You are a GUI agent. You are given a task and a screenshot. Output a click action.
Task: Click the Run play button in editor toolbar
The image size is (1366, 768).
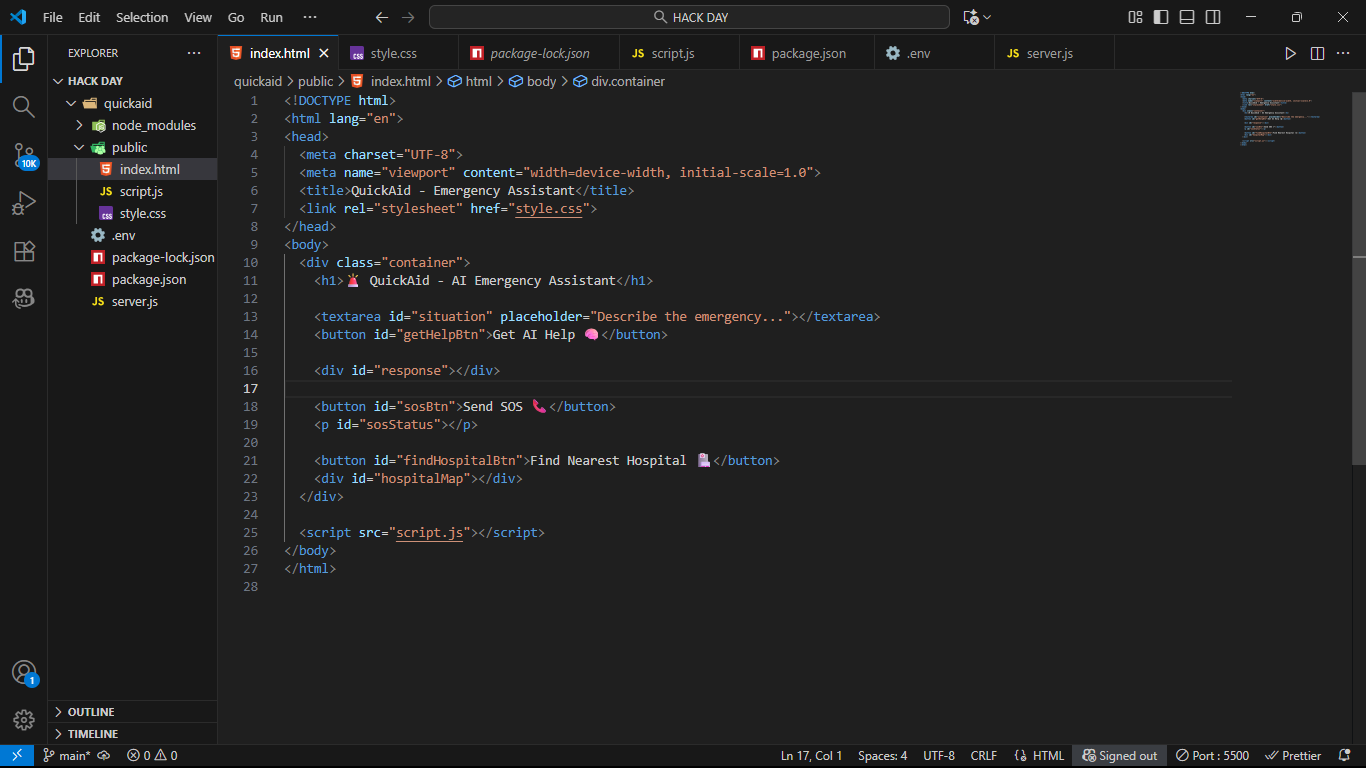click(x=1290, y=53)
